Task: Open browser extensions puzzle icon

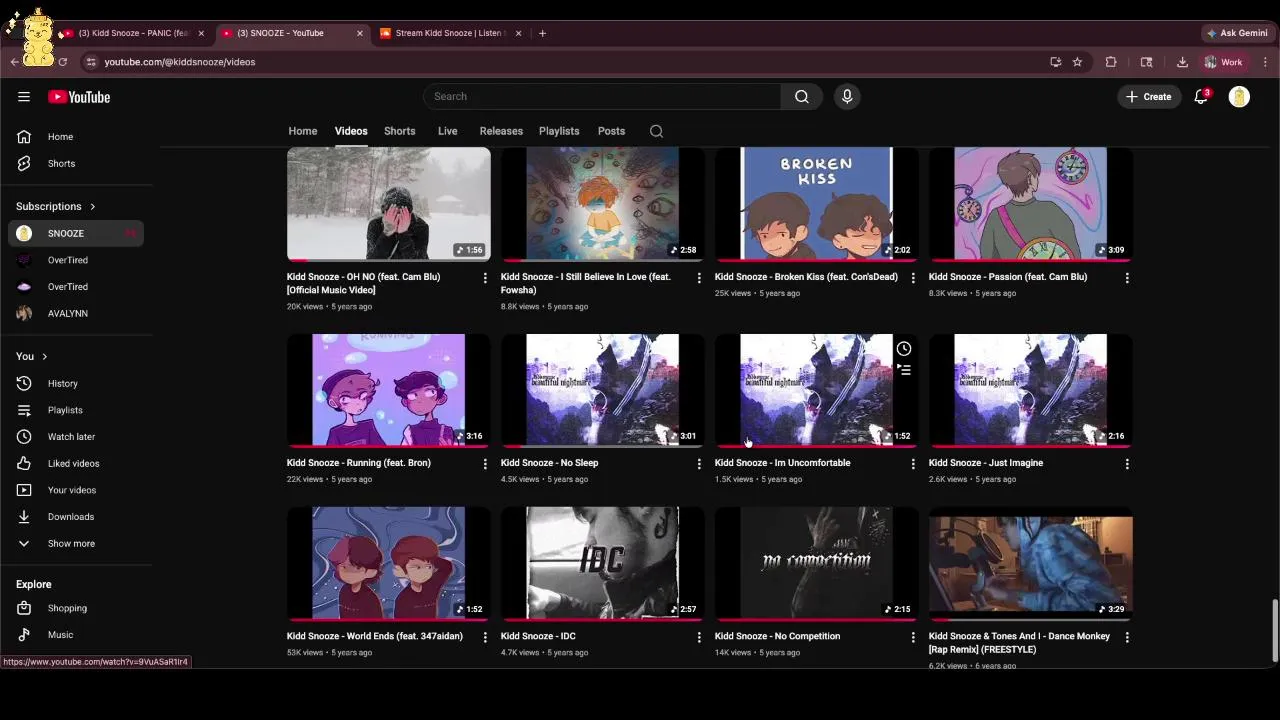Action: 1111,62
